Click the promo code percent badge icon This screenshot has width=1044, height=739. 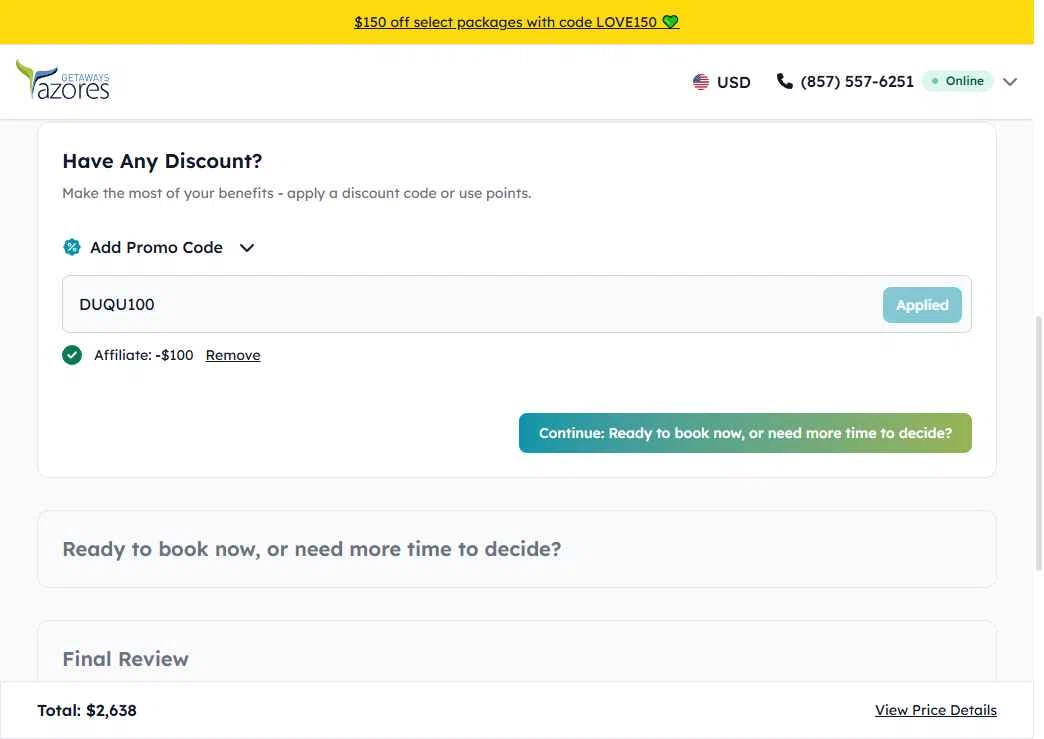click(72, 247)
